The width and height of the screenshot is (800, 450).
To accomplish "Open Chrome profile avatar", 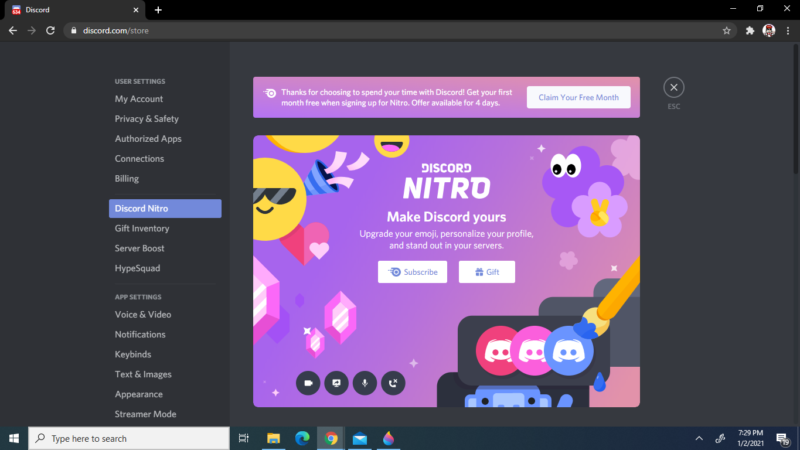I will (769, 31).
